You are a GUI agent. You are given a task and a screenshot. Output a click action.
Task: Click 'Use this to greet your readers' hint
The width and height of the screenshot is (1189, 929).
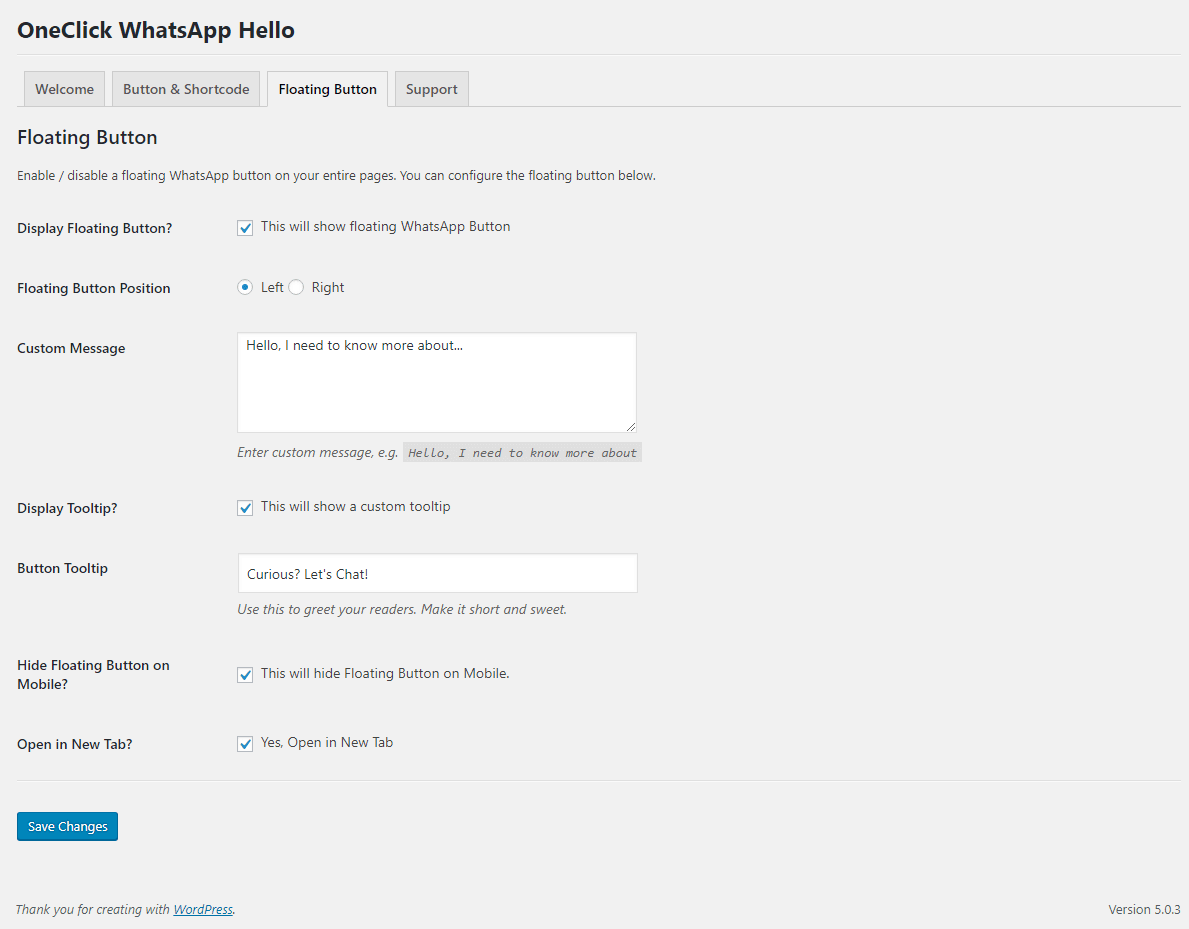coord(402,609)
